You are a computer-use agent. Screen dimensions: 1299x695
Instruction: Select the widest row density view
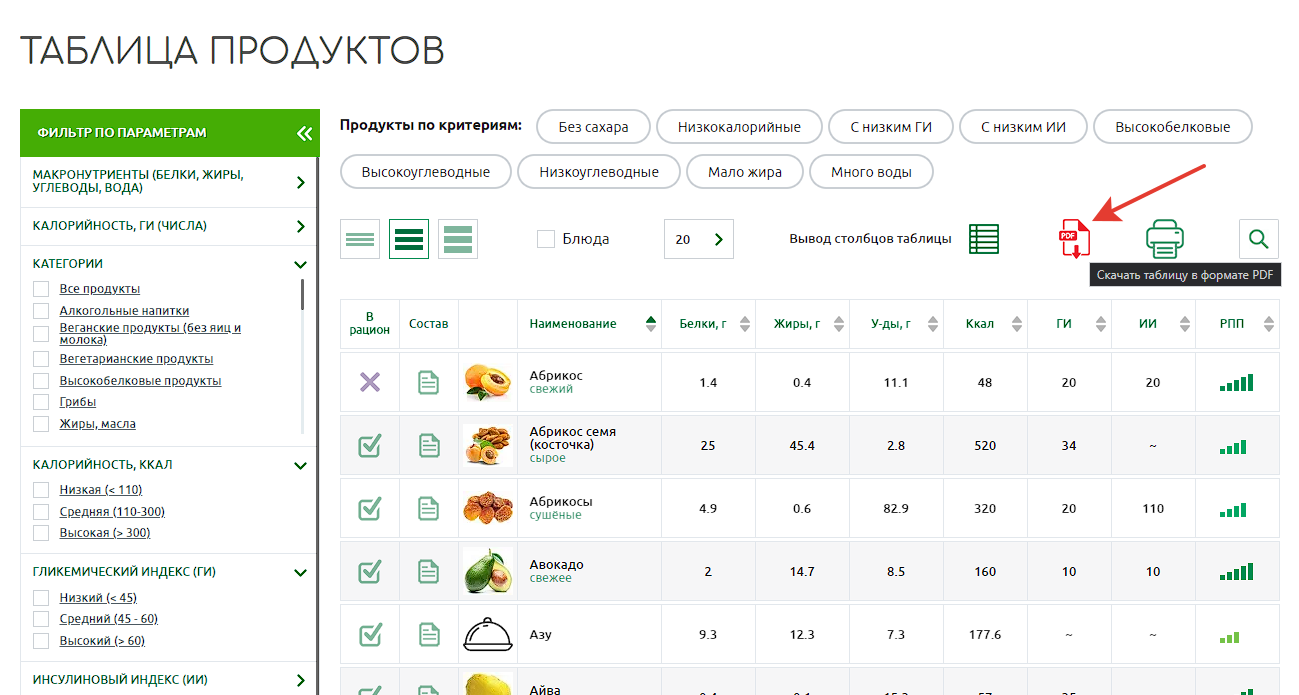coord(458,239)
